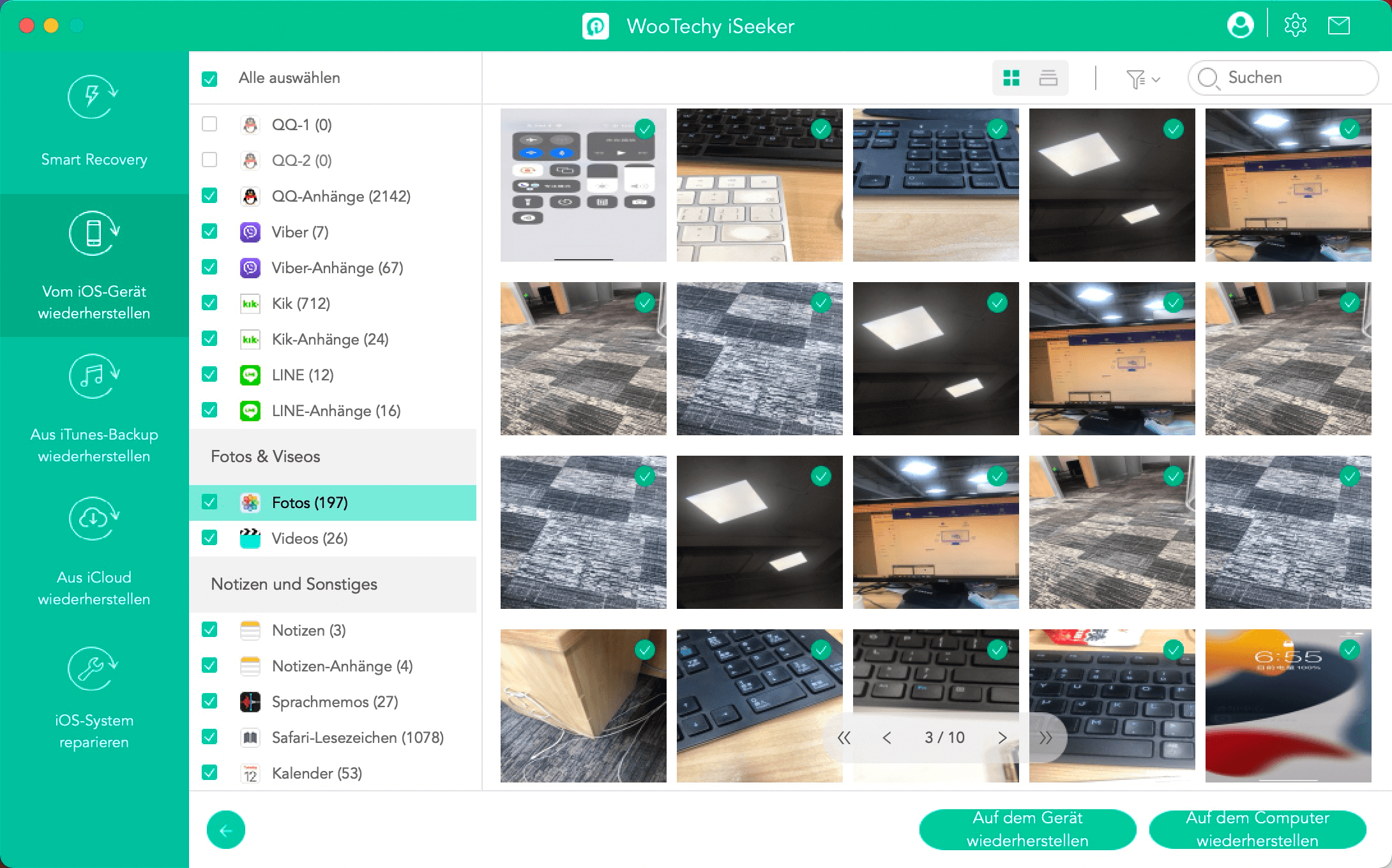Select Kik (712) category in list

[x=301, y=304]
